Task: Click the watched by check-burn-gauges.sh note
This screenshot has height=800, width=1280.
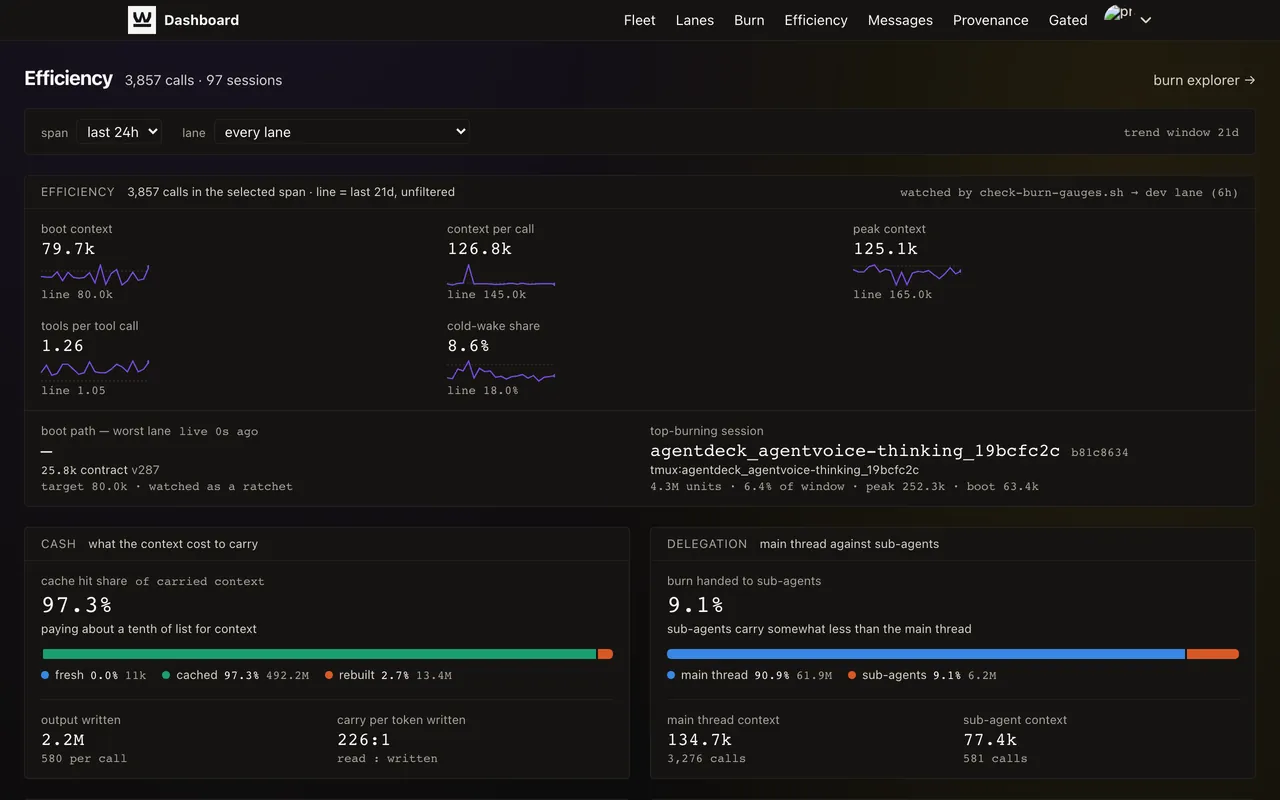Action: click(x=1069, y=192)
